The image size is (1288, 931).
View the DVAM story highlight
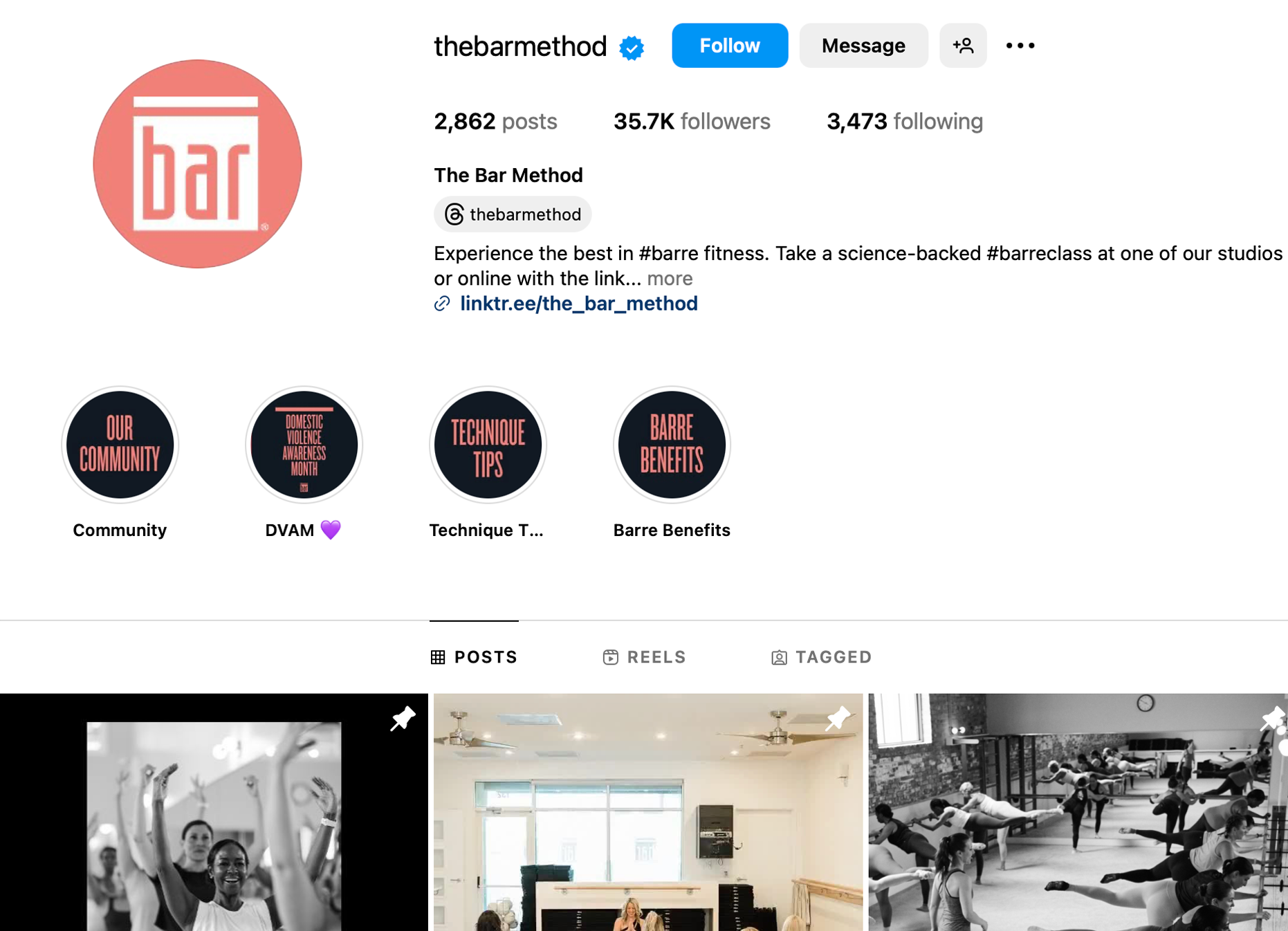304,445
